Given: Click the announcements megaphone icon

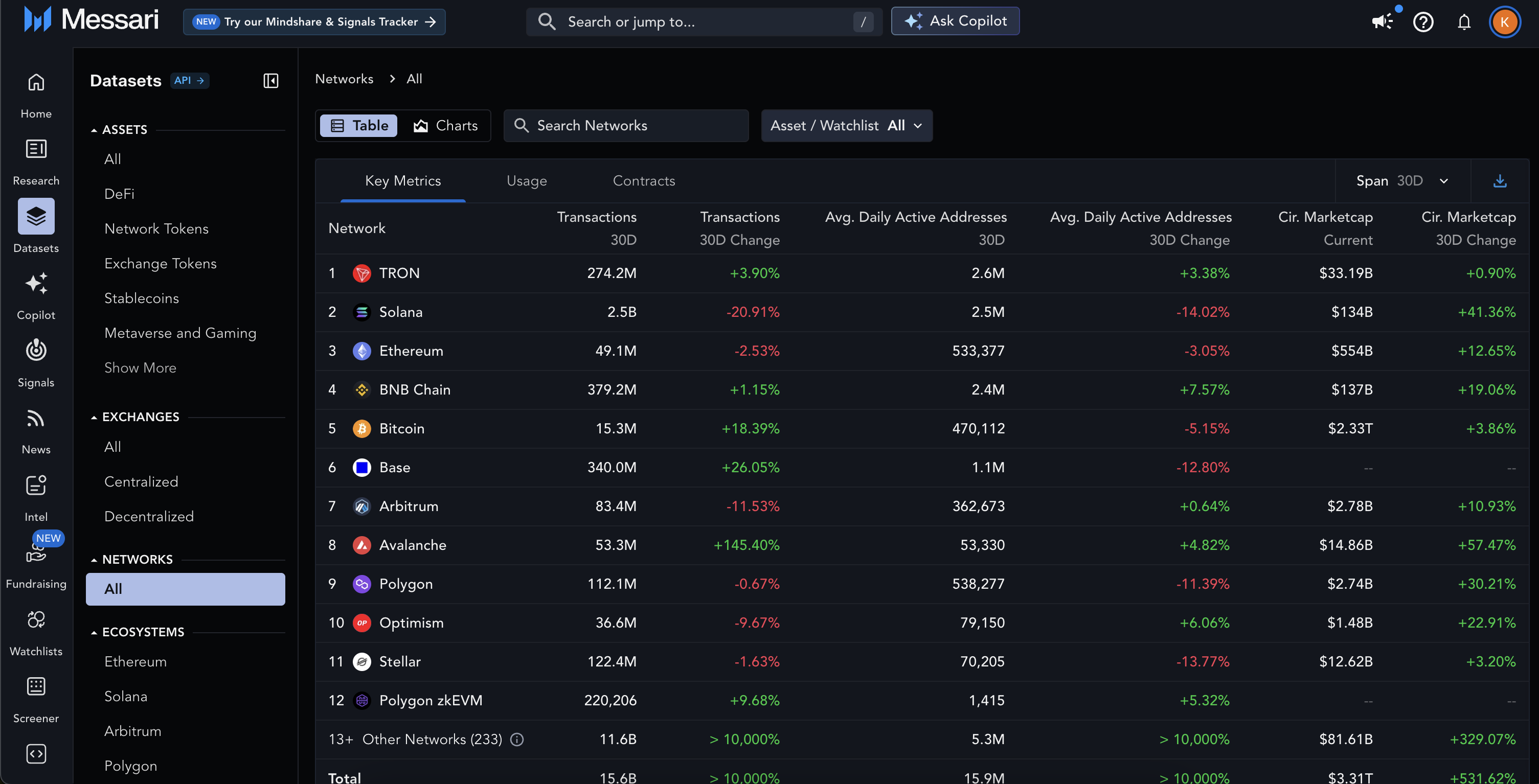Looking at the screenshot, I should point(1382,22).
